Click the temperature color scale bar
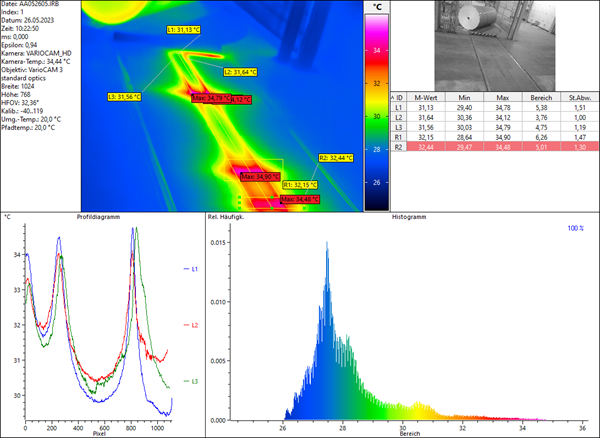Screen dimensions: 600x438 point(377,108)
